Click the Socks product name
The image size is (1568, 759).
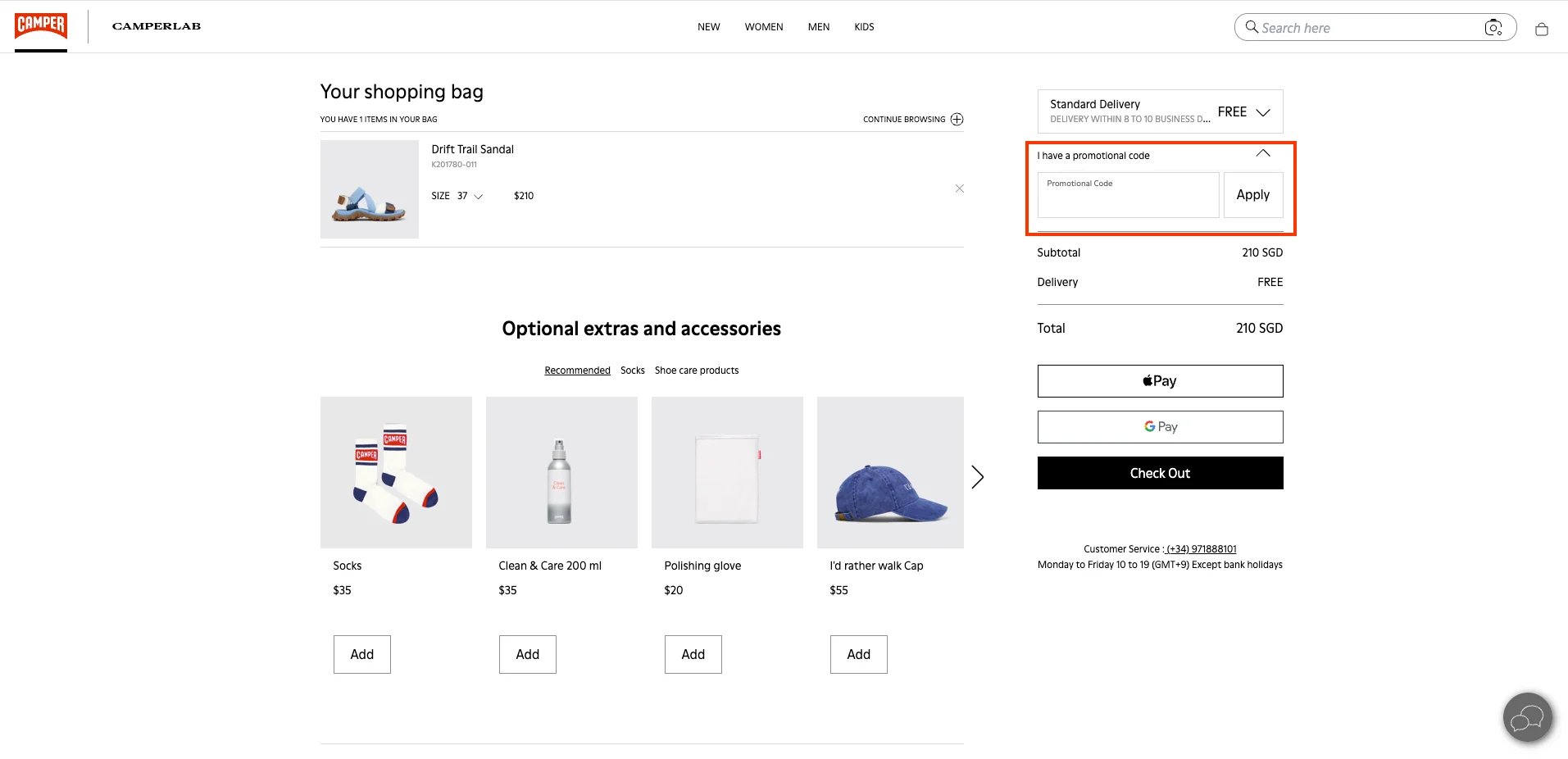348,566
